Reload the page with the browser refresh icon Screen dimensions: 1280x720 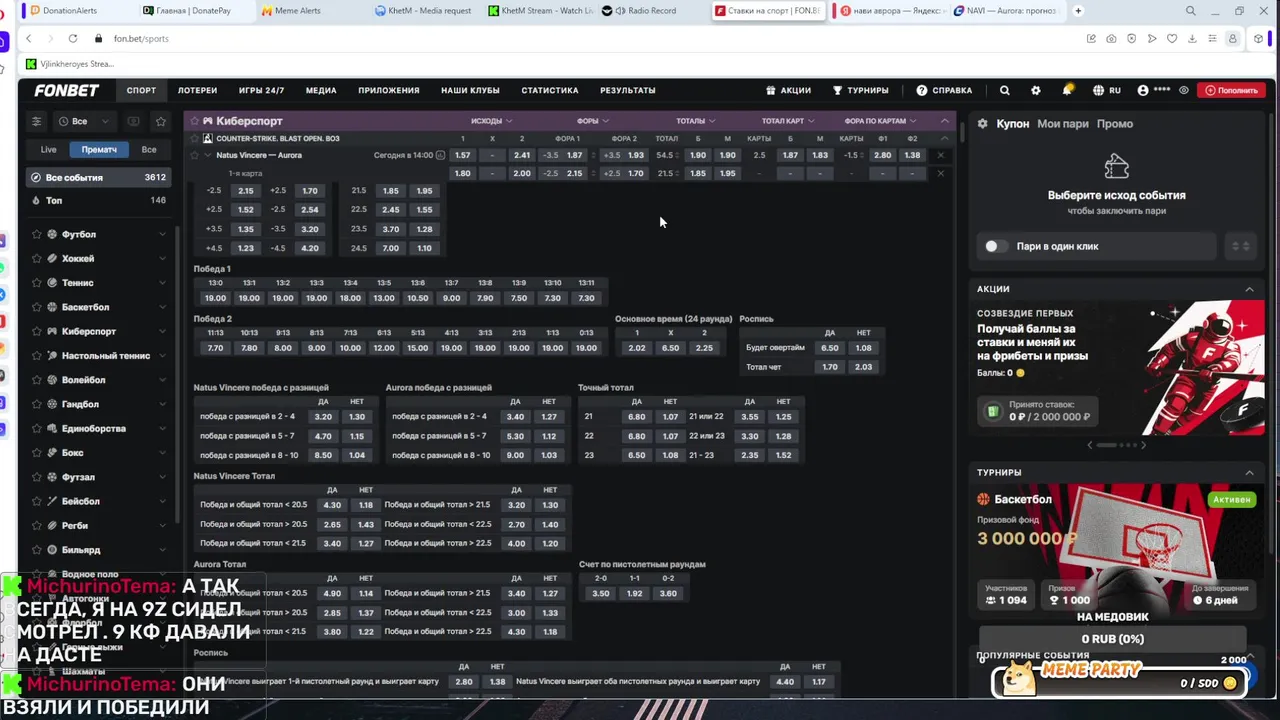point(73,38)
